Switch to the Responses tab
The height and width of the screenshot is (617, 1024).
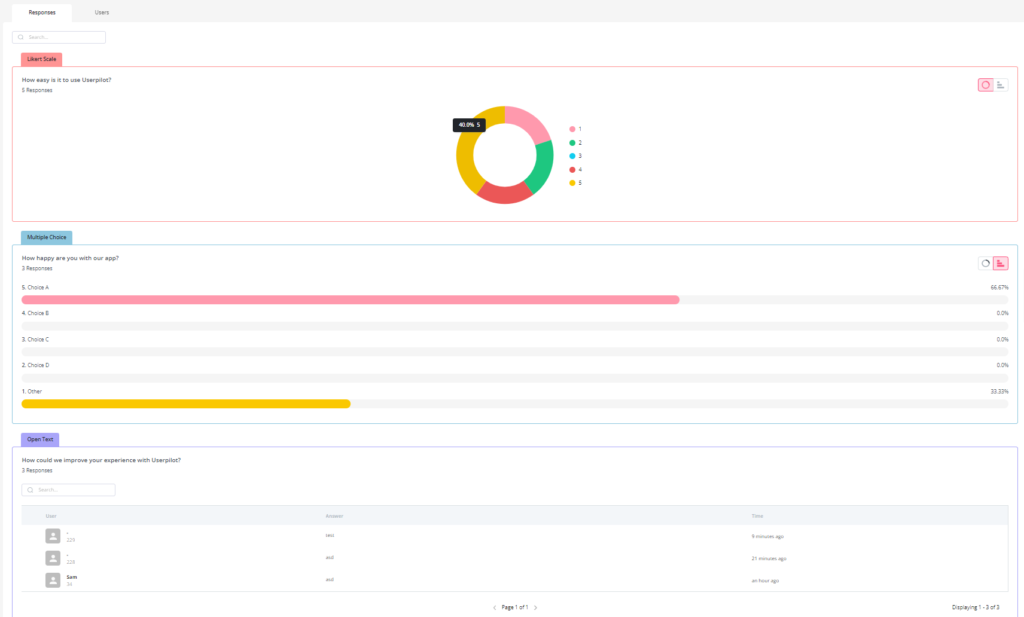point(42,13)
